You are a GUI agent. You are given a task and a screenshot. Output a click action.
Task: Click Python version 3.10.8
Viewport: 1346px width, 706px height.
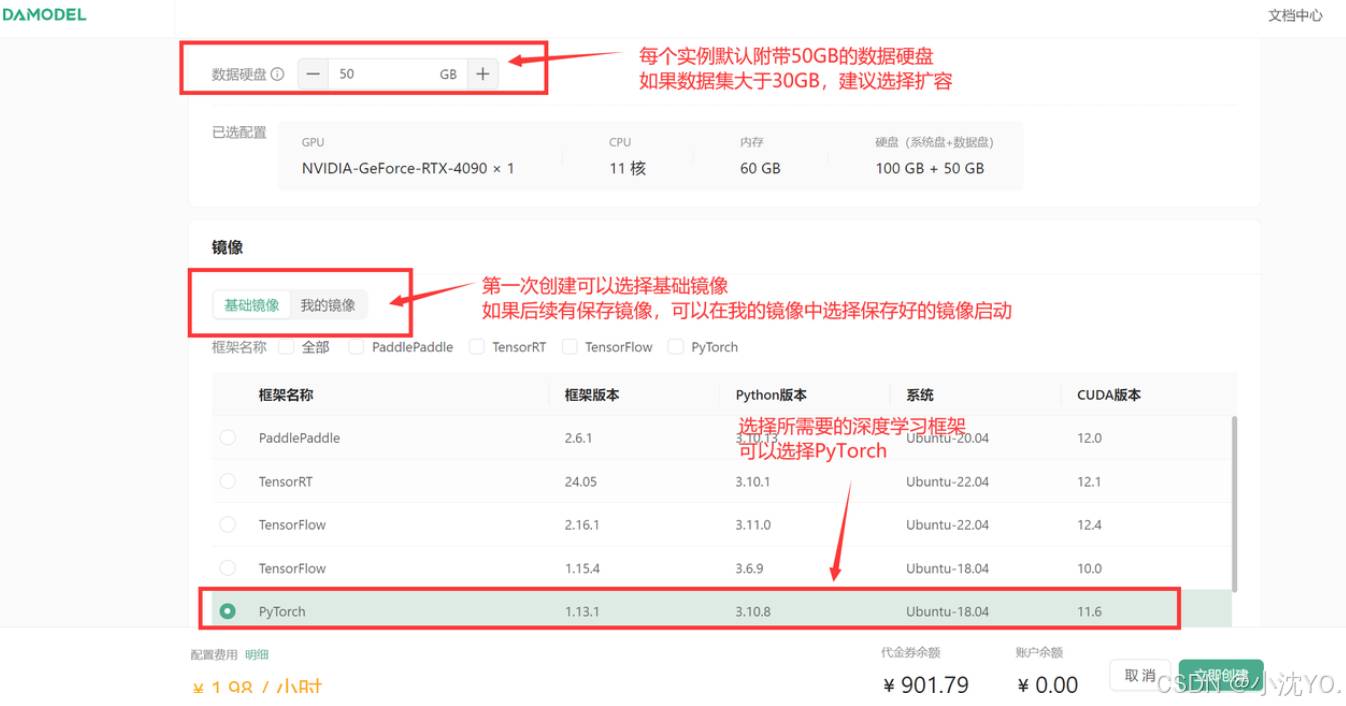[753, 611]
